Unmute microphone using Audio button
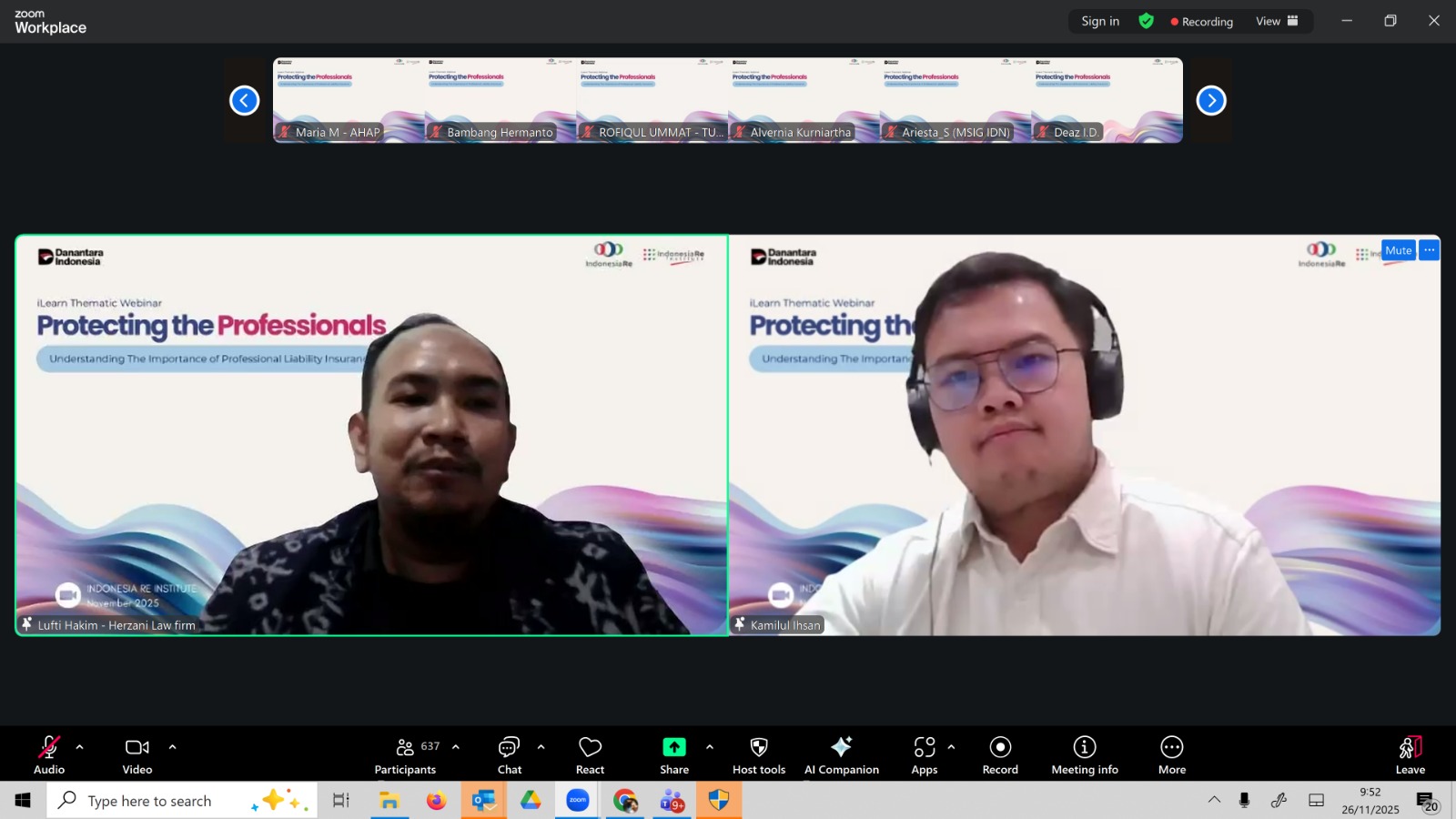 click(49, 755)
